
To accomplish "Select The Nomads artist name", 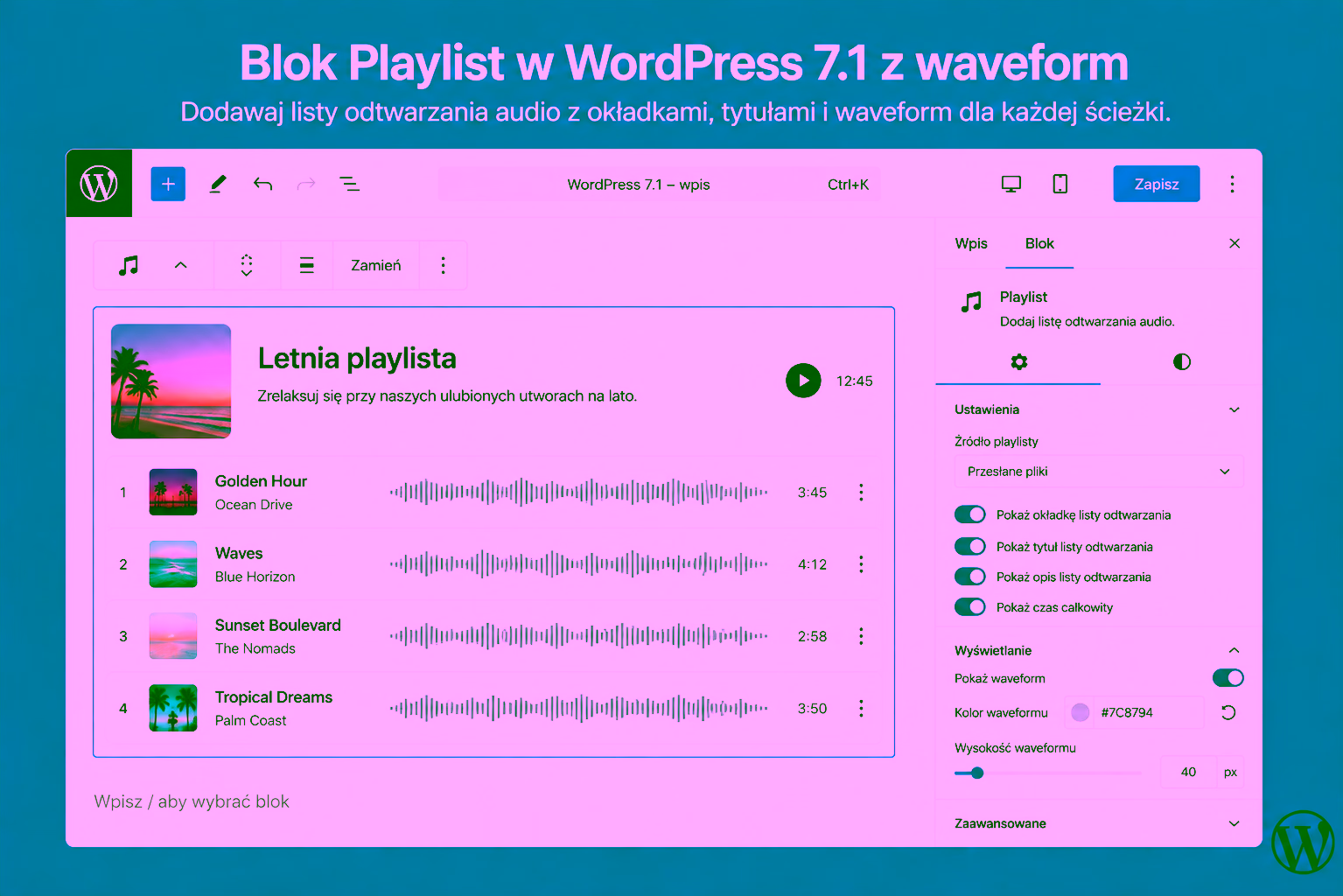I will [255, 648].
